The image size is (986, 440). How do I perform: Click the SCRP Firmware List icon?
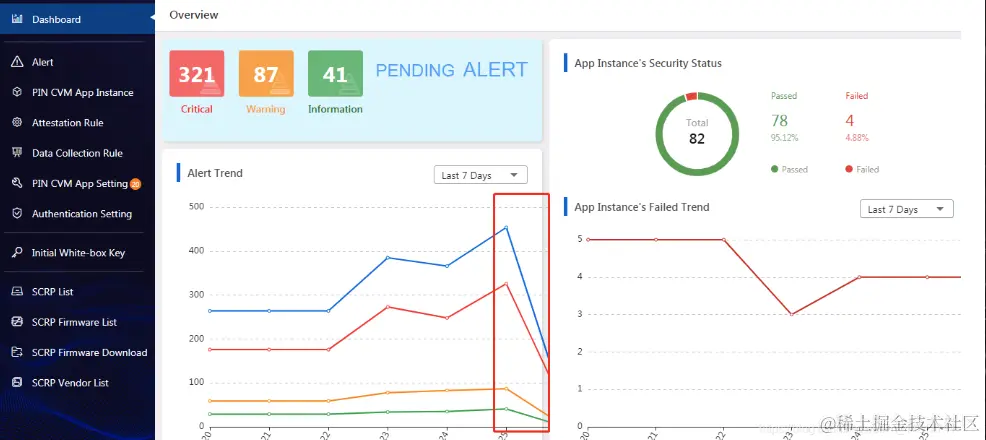click(x=18, y=322)
